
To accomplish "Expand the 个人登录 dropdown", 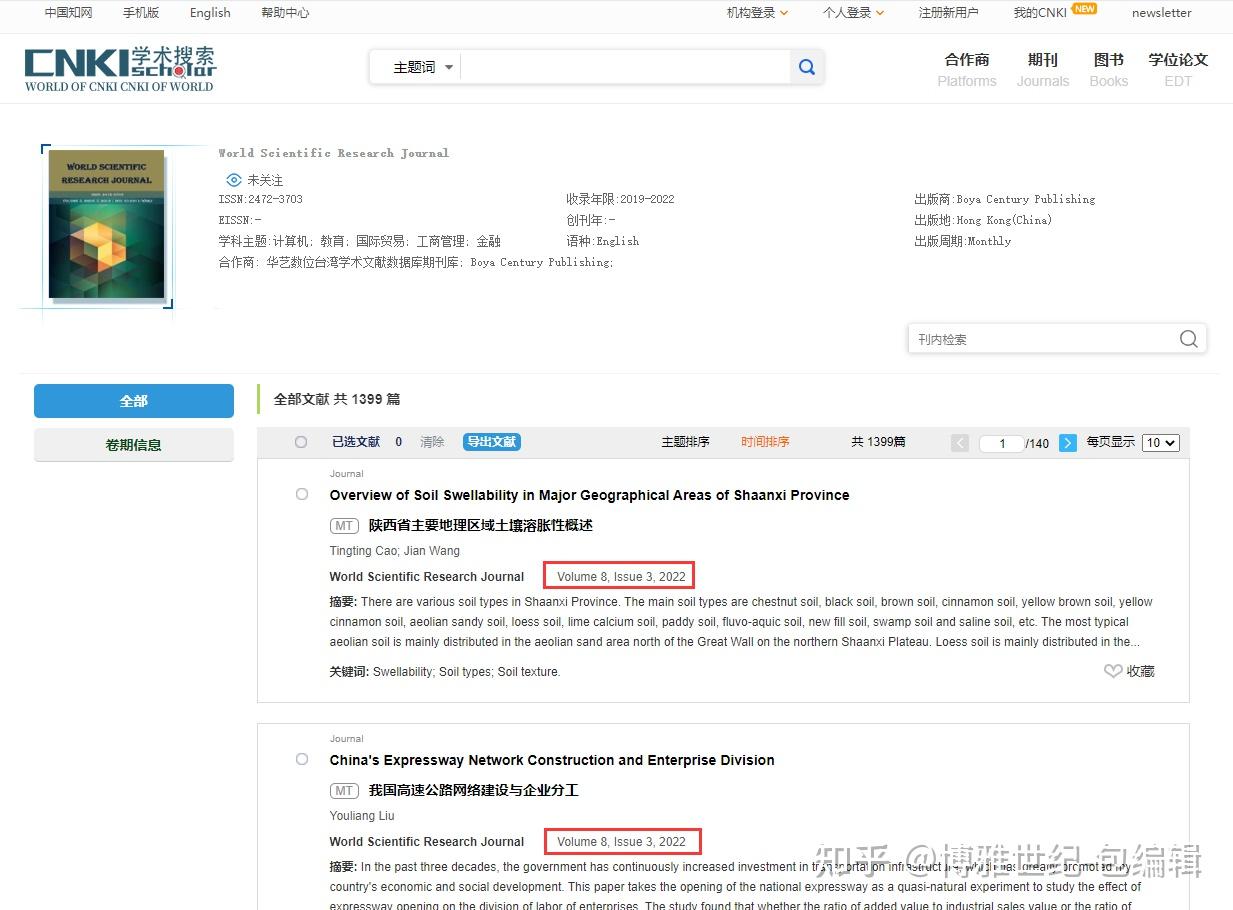I will point(853,13).
